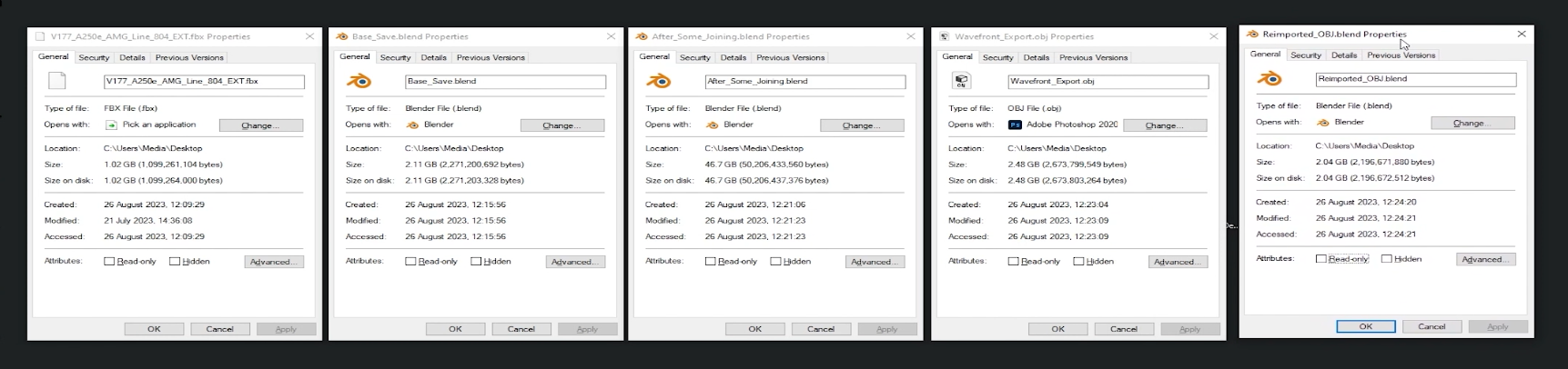Click size value '1.02 GB (1,099,261,104 bytes)'
The image size is (1568, 369).
tap(164, 165)
